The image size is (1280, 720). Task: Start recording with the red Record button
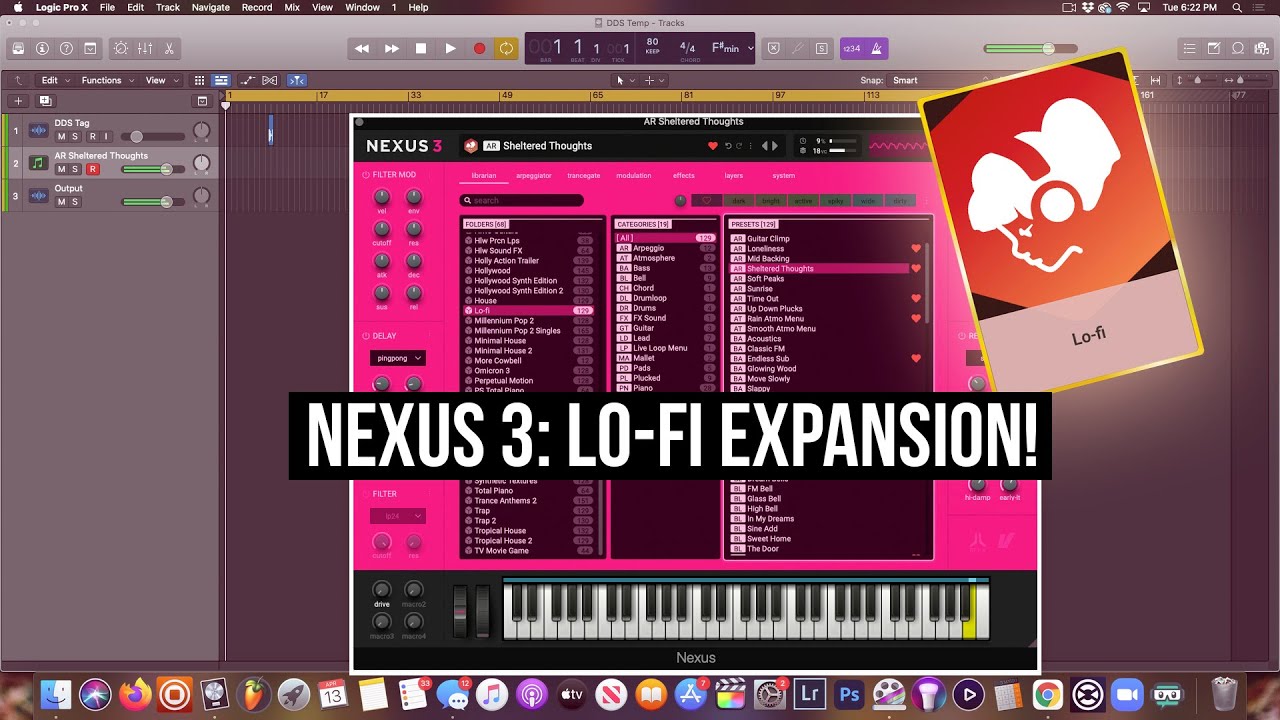click(x=479, y=48)
